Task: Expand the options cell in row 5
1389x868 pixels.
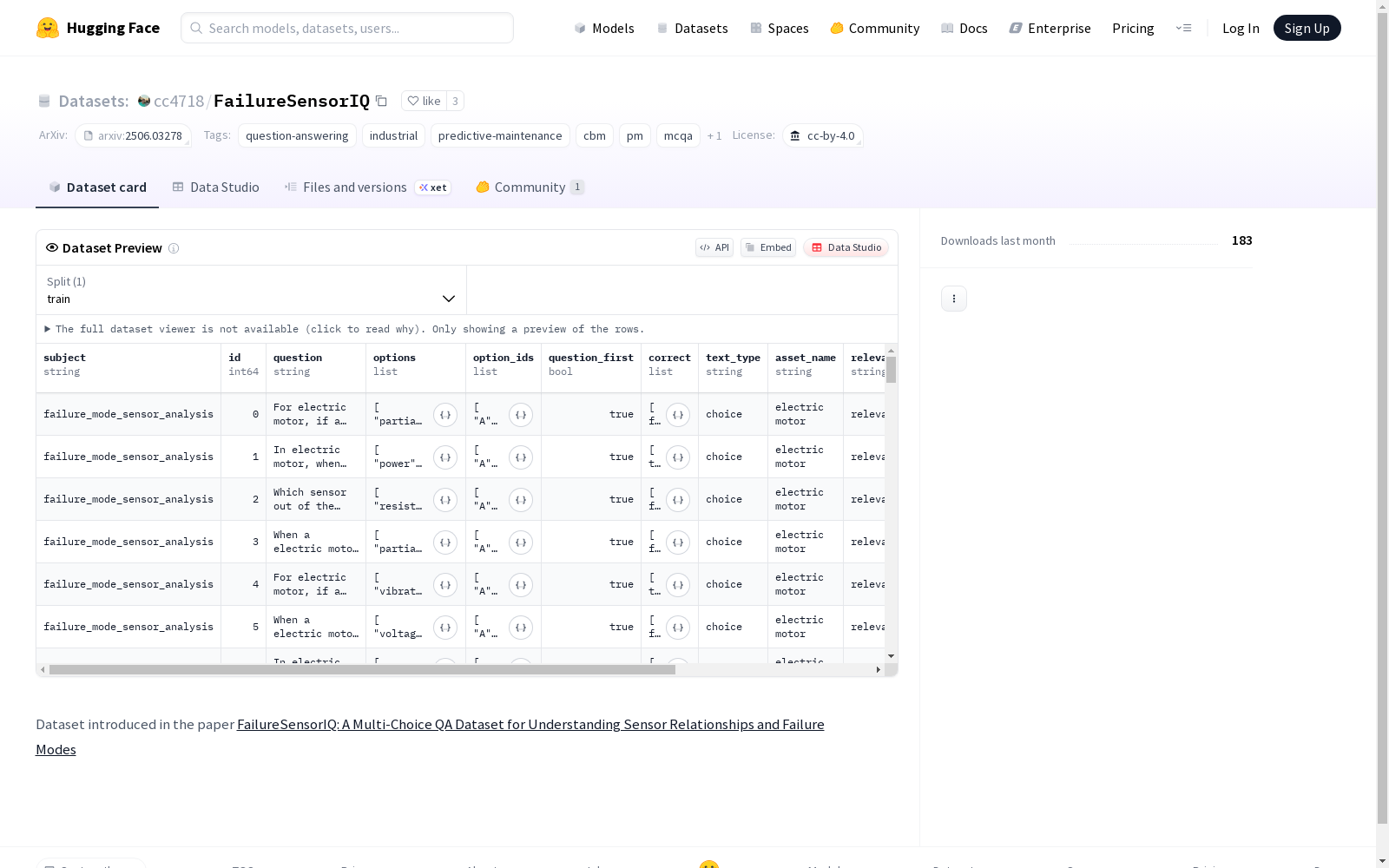Action: 445,628
